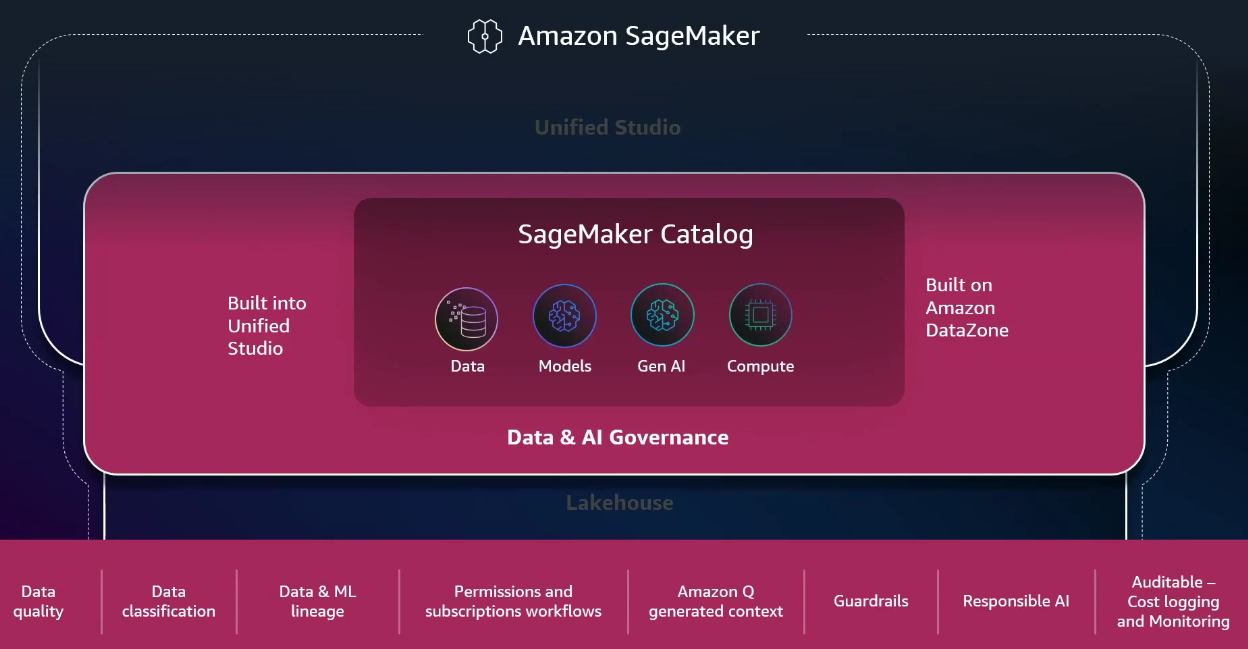The height and width of the screenshot is (649, 1248).
Task: Open Permissions and subscriptions workflows item
Action: pos(513,601)
